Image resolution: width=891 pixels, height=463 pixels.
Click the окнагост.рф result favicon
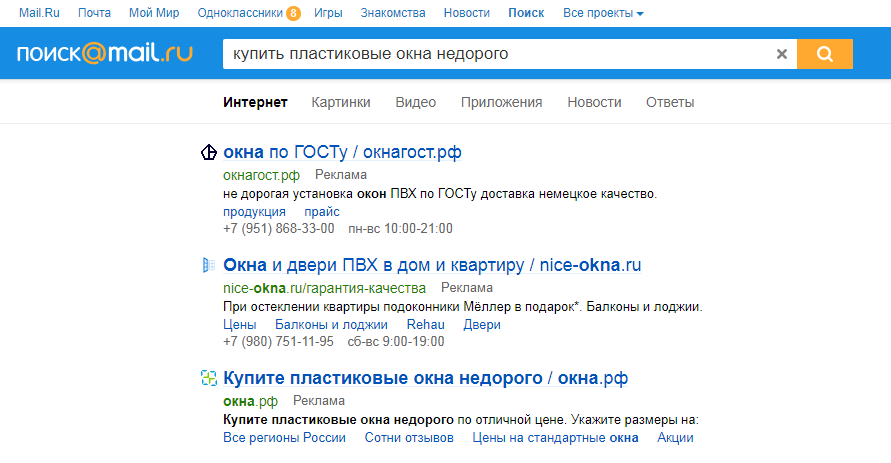(x=209, y=153)
